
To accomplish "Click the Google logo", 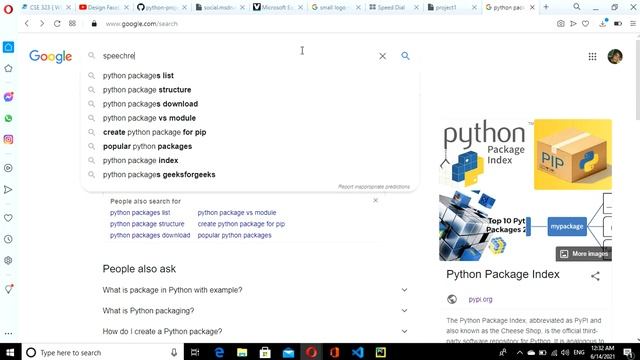I will click(51, 56).
